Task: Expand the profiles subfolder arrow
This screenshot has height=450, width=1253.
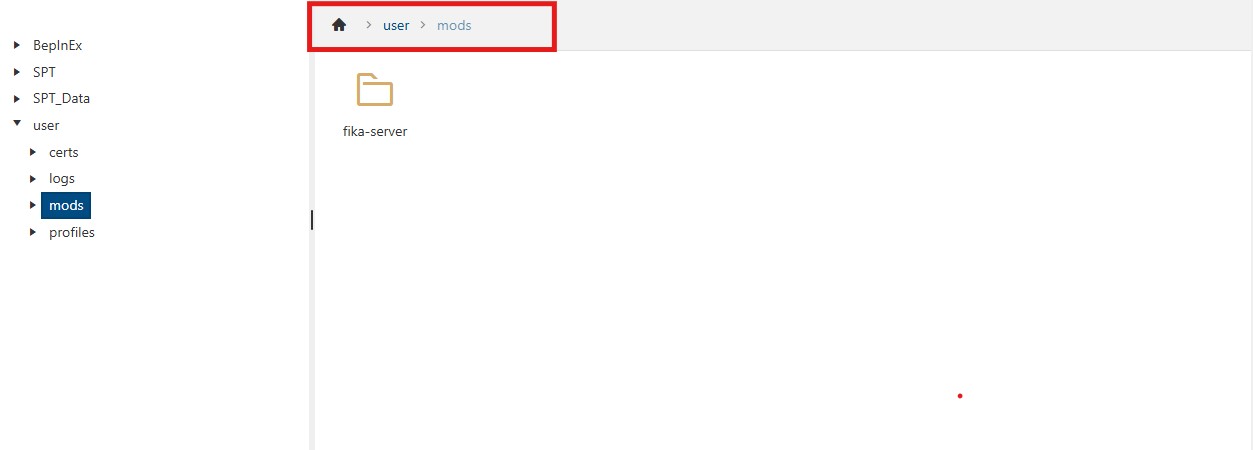Action: point(33,232)
